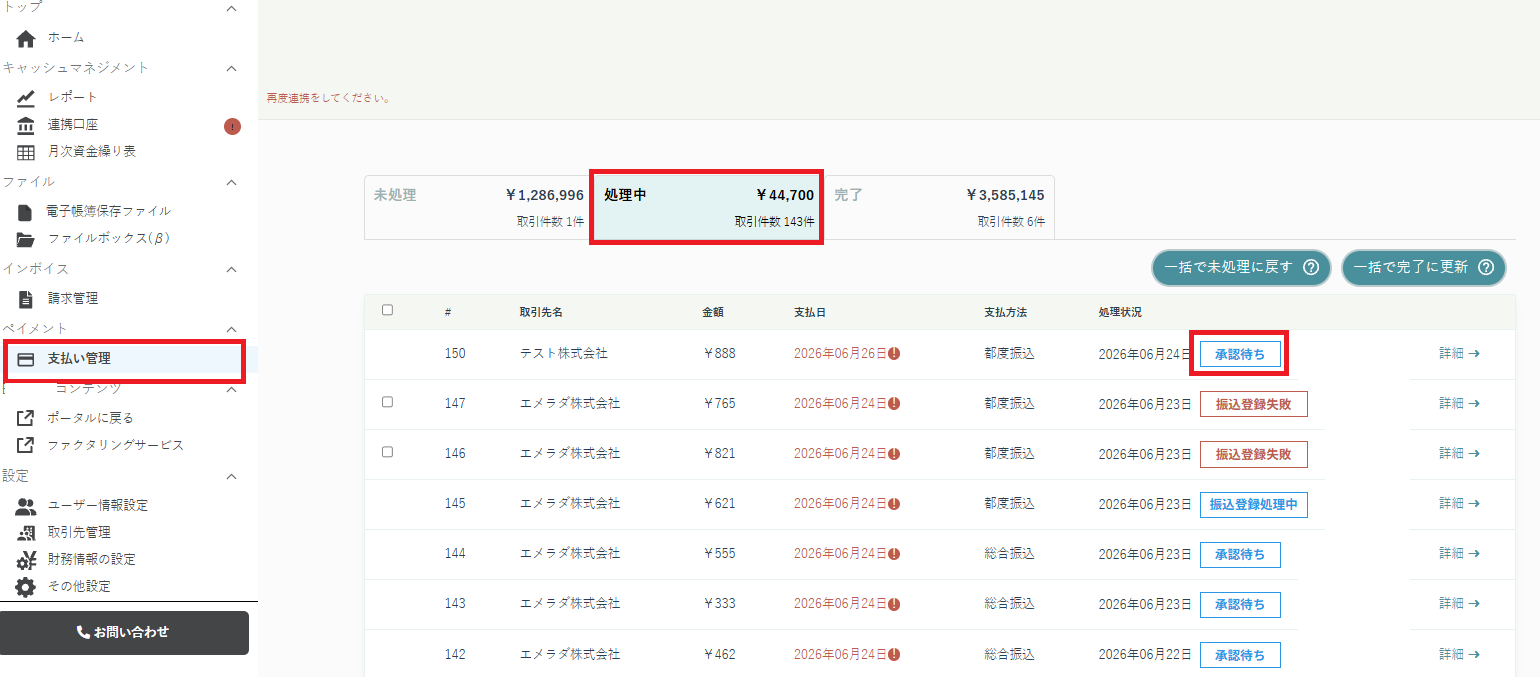Click テスト株式会社 in row 150
1540x677 pixels.
click(x=564, y=354)
